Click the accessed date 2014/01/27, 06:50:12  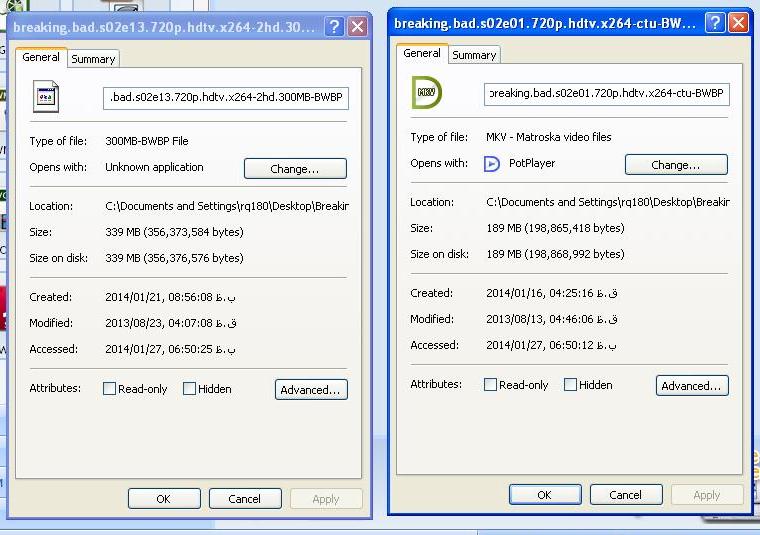[551, 346]
